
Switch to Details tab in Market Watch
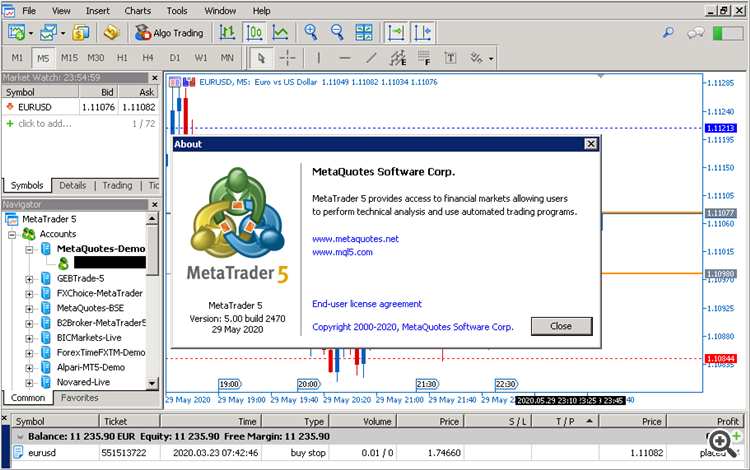click(x=73, y=186)
